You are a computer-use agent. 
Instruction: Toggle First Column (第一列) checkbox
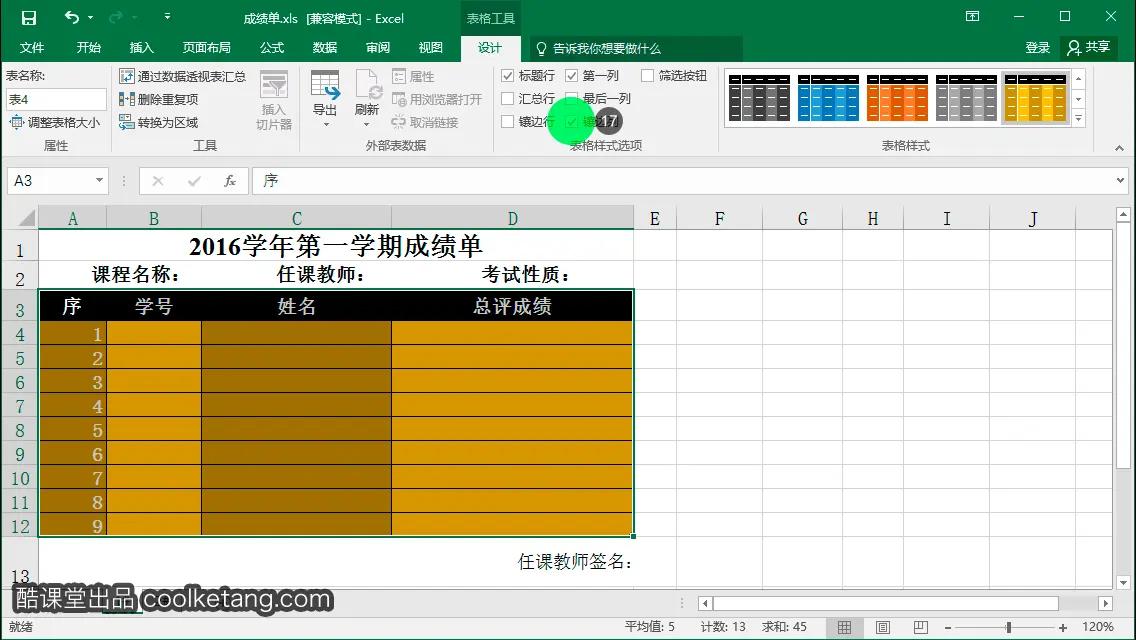tap(572, 75)
